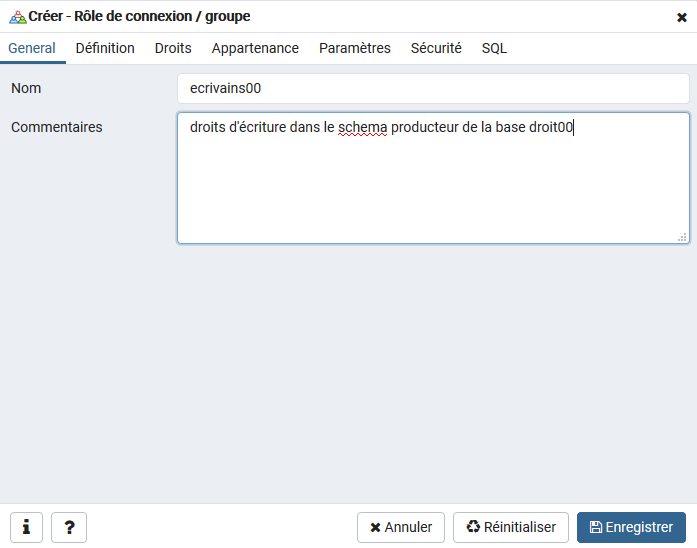Focus the Nom input field
This screenshot has height=548, width=697.
[x=433, y=88]
